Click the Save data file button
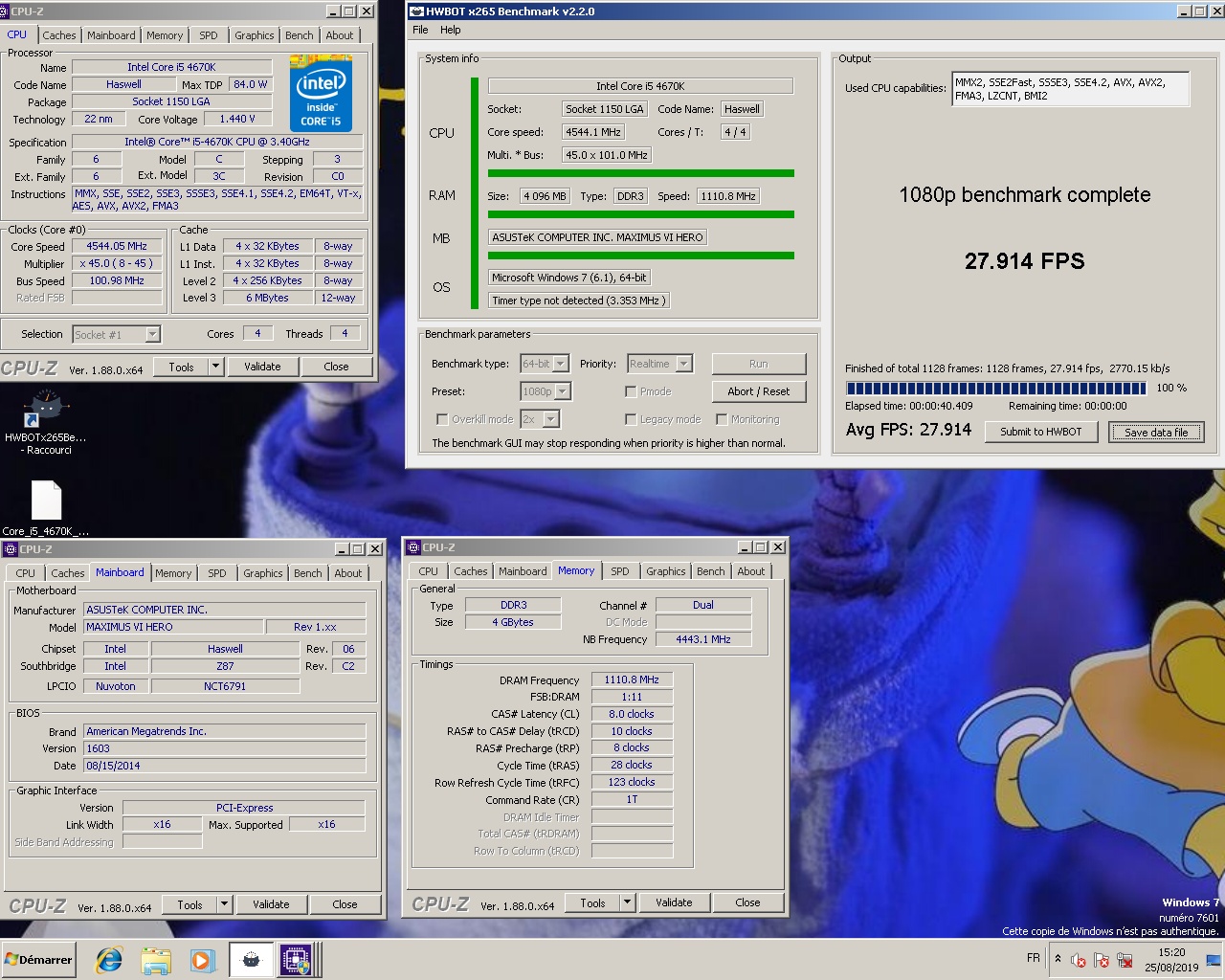Screen dimensions: 1225x980 pos(1156,433)
